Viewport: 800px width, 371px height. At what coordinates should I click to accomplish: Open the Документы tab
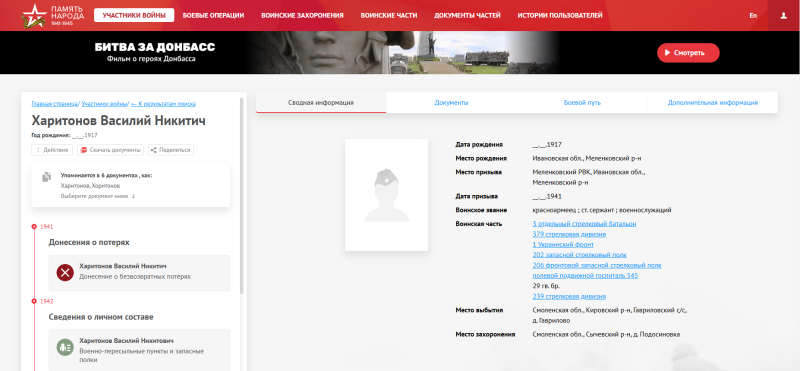tap(452, 103)
